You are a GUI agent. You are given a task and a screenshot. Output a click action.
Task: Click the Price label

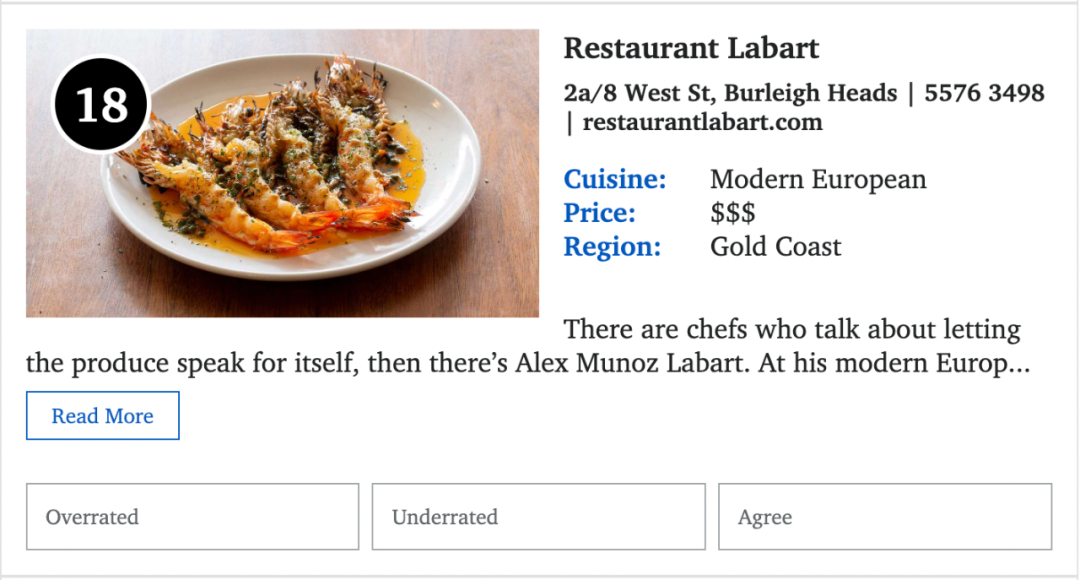pos(599,213)
